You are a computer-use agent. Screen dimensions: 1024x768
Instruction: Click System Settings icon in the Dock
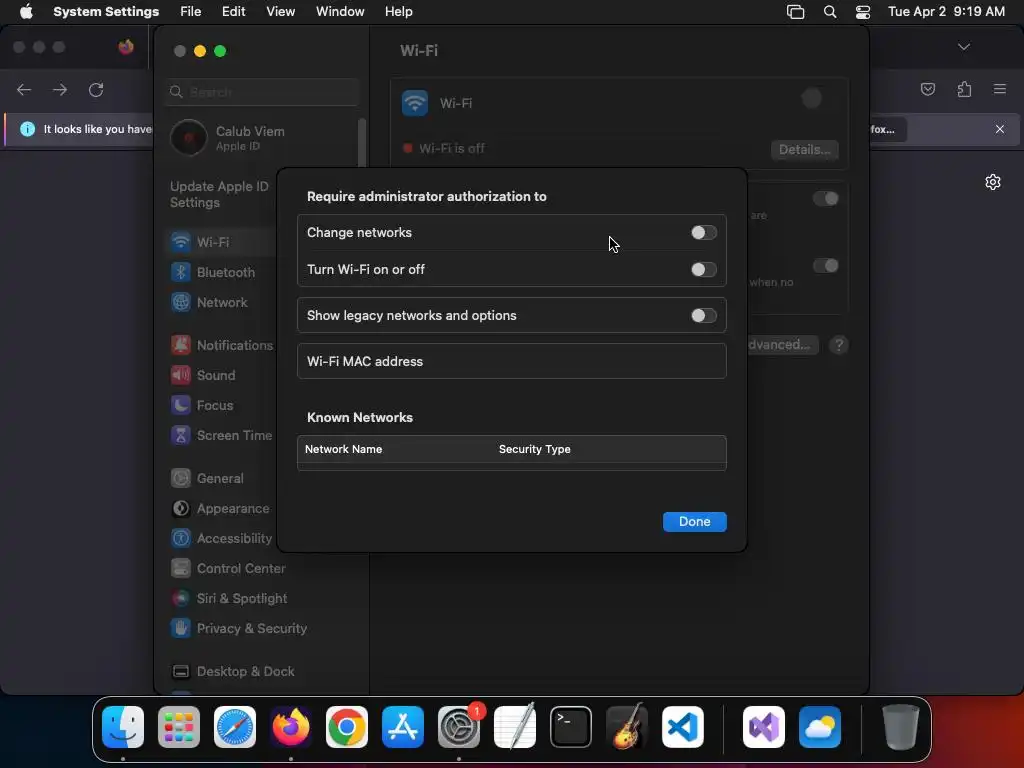point(459,727)
